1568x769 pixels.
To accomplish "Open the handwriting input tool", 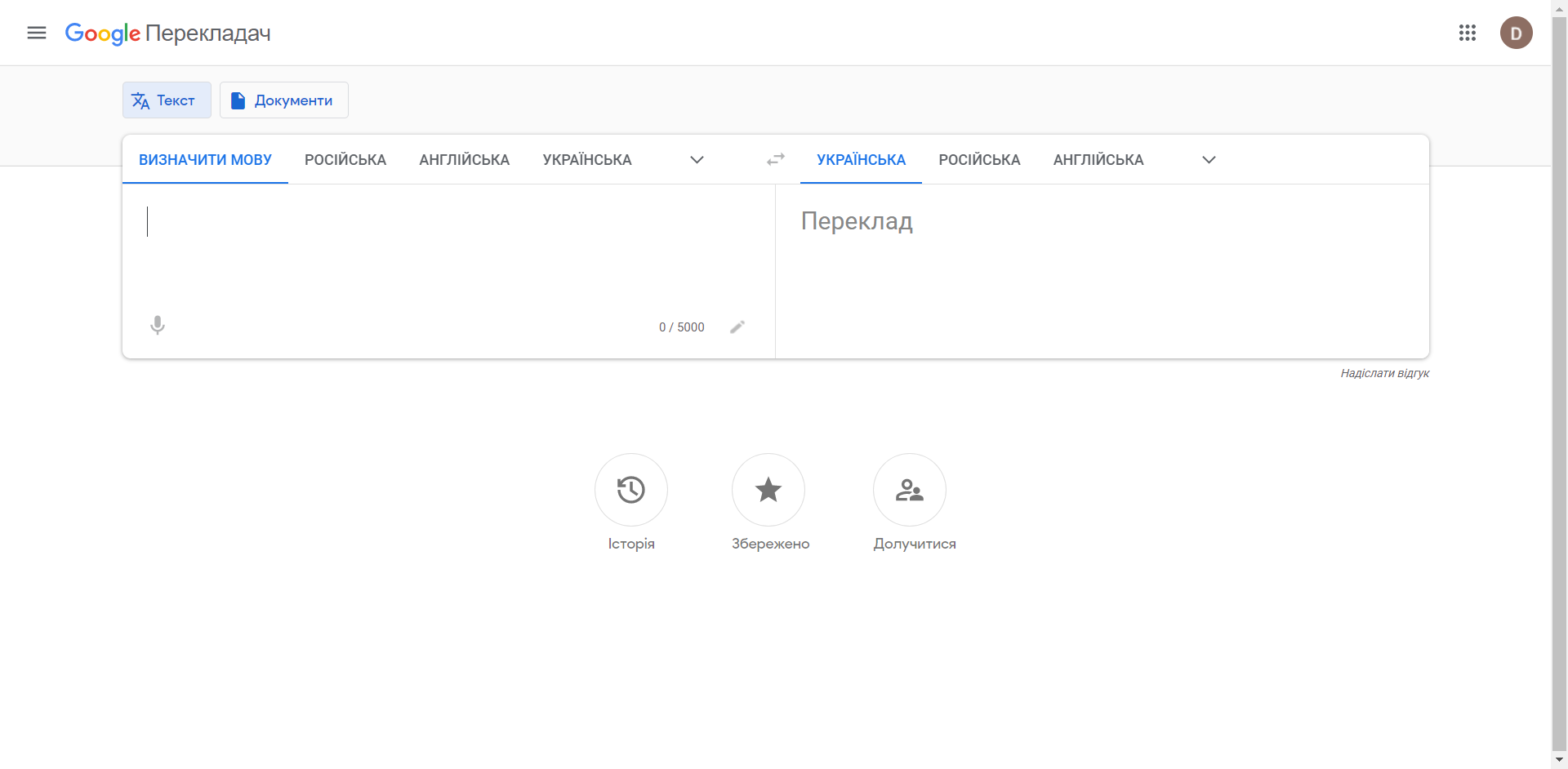I will 737,327.
